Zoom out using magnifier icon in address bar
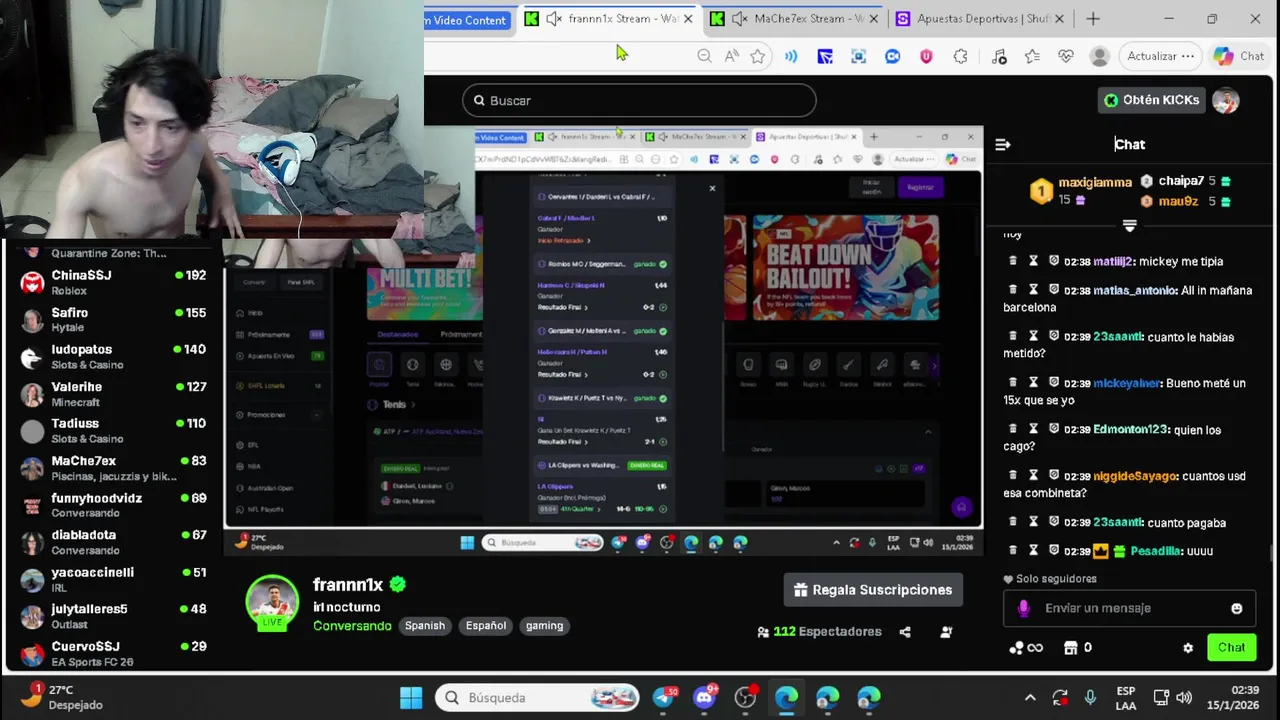Image resolution: width=1280 pixels, height=720 pixels. click(704, 56)
